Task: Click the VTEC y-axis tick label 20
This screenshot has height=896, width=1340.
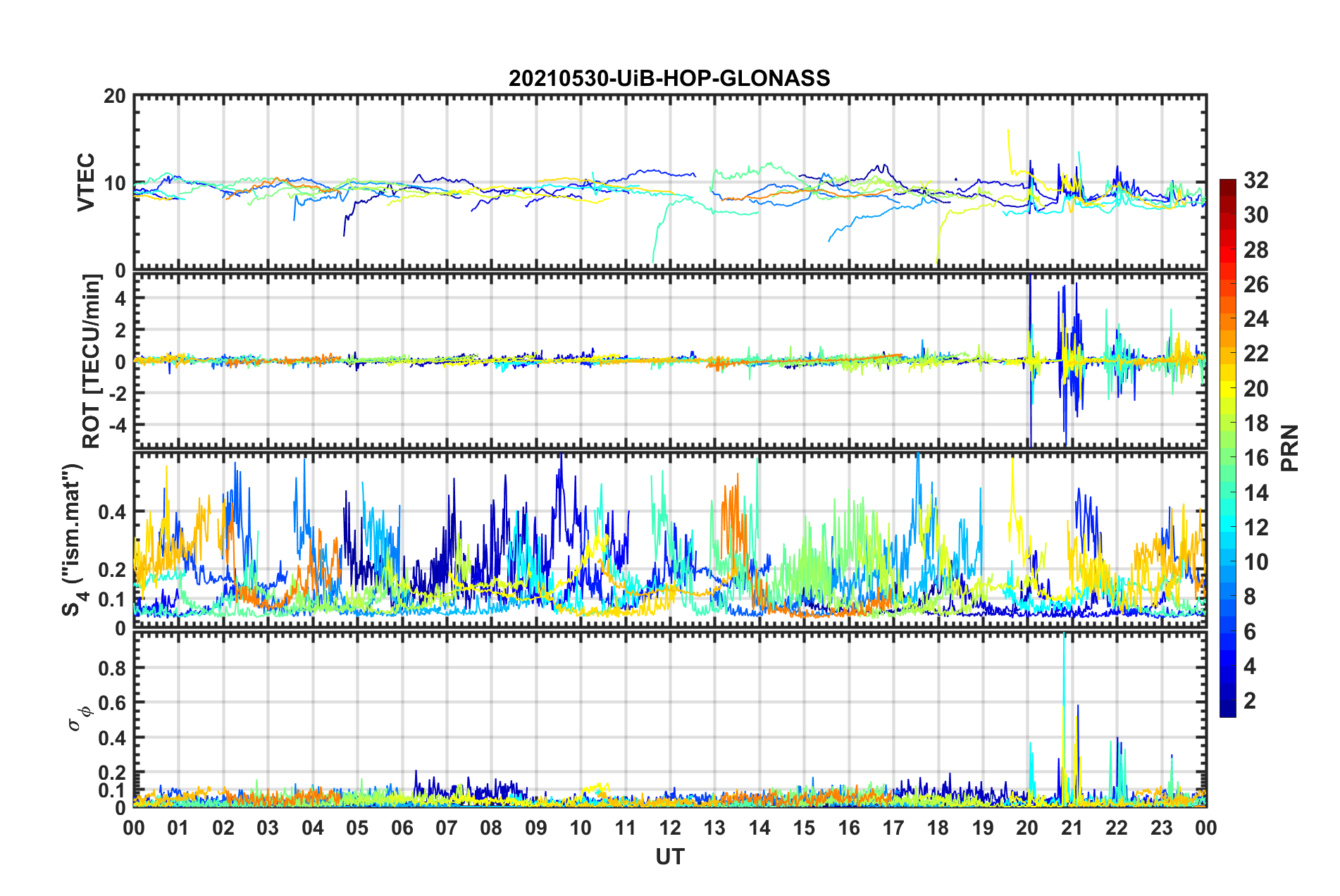Action: click(x=114, y=96)
